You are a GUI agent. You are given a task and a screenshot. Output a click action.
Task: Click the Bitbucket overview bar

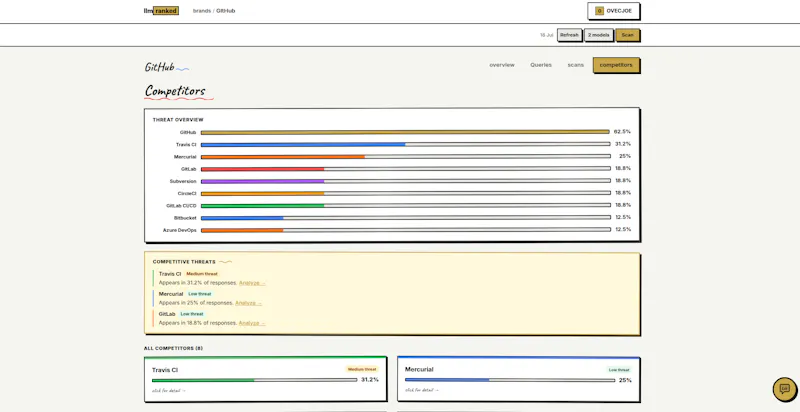pos(406,218)
